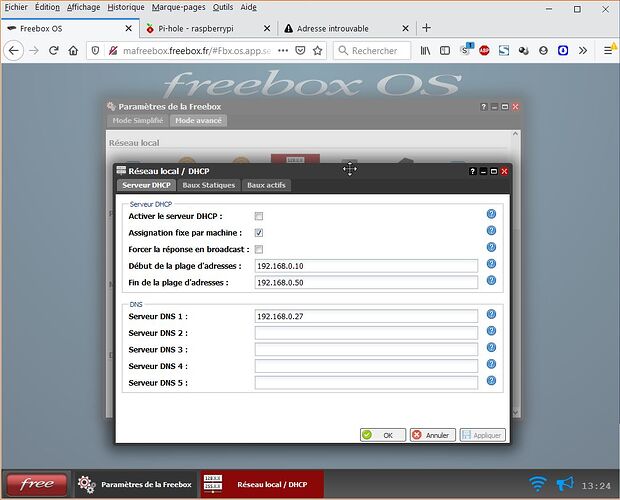Click the Appliquer button
620x500 pixels.
pyautogui.click(x=483, y=435)
